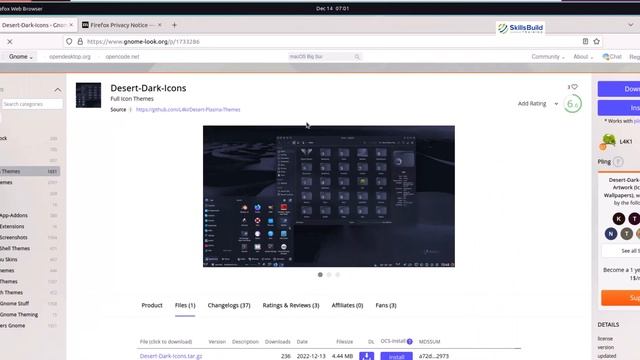Click the blue Download button at right
Viewport: 640px width, 360px height.
pos(619,89)
